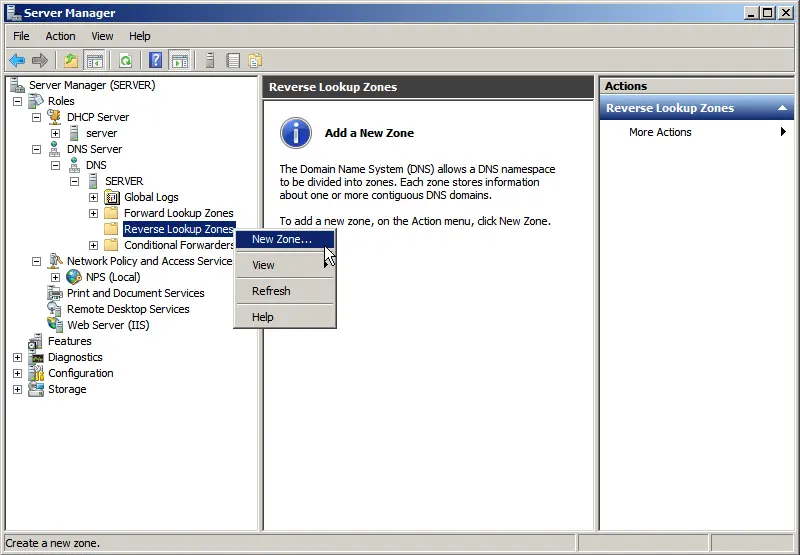Expand the Diagnostics node

click(17, 357)
